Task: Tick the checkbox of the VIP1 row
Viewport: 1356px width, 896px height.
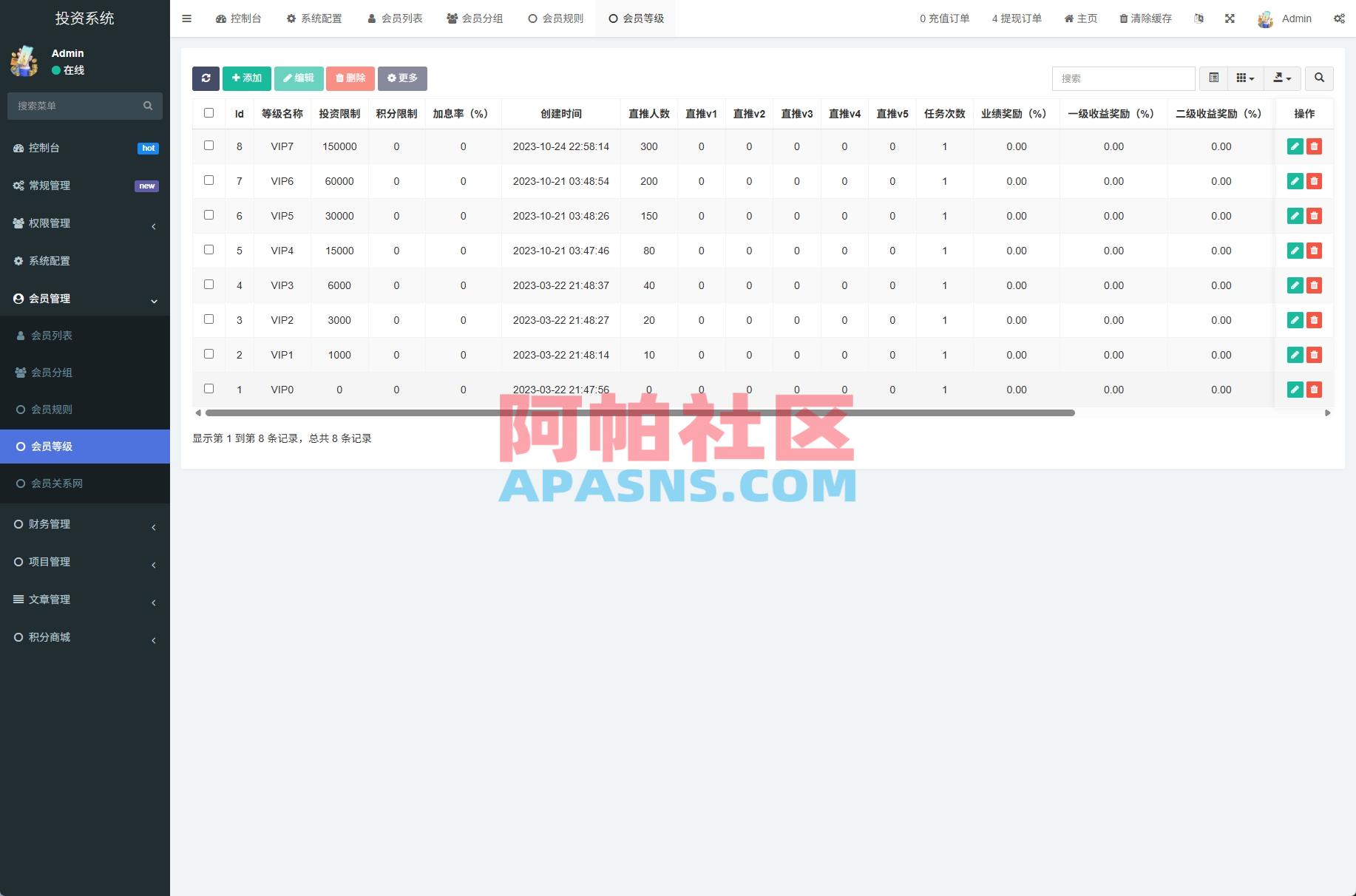Action: coord(209,353)
